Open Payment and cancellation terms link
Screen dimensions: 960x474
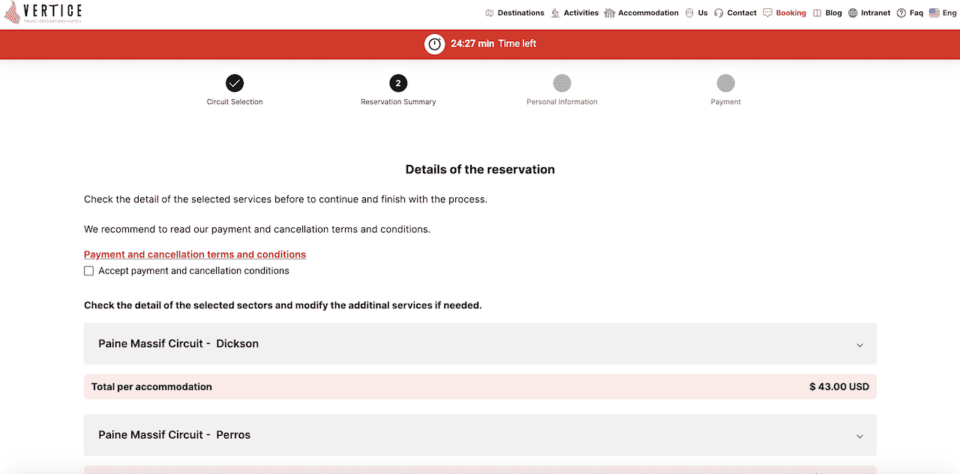tap(194, 255)
